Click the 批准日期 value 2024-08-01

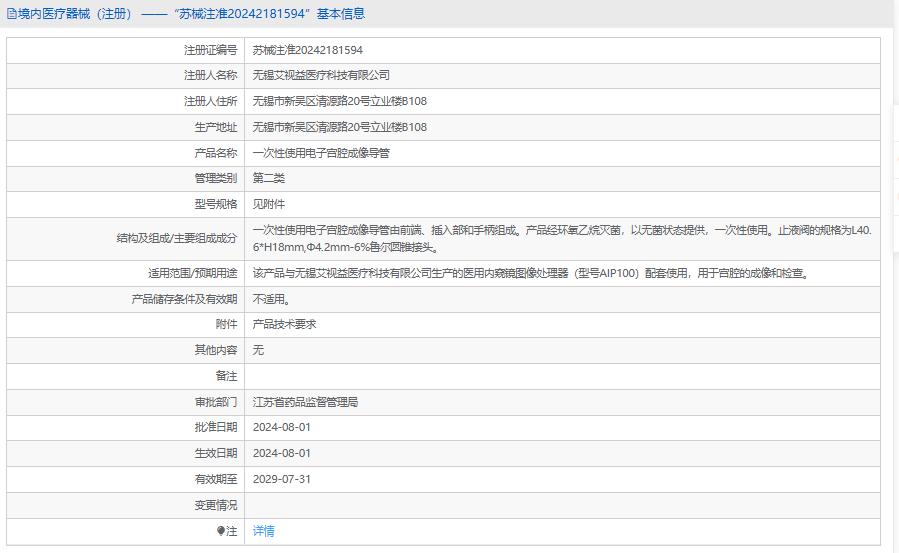point(281,427)
